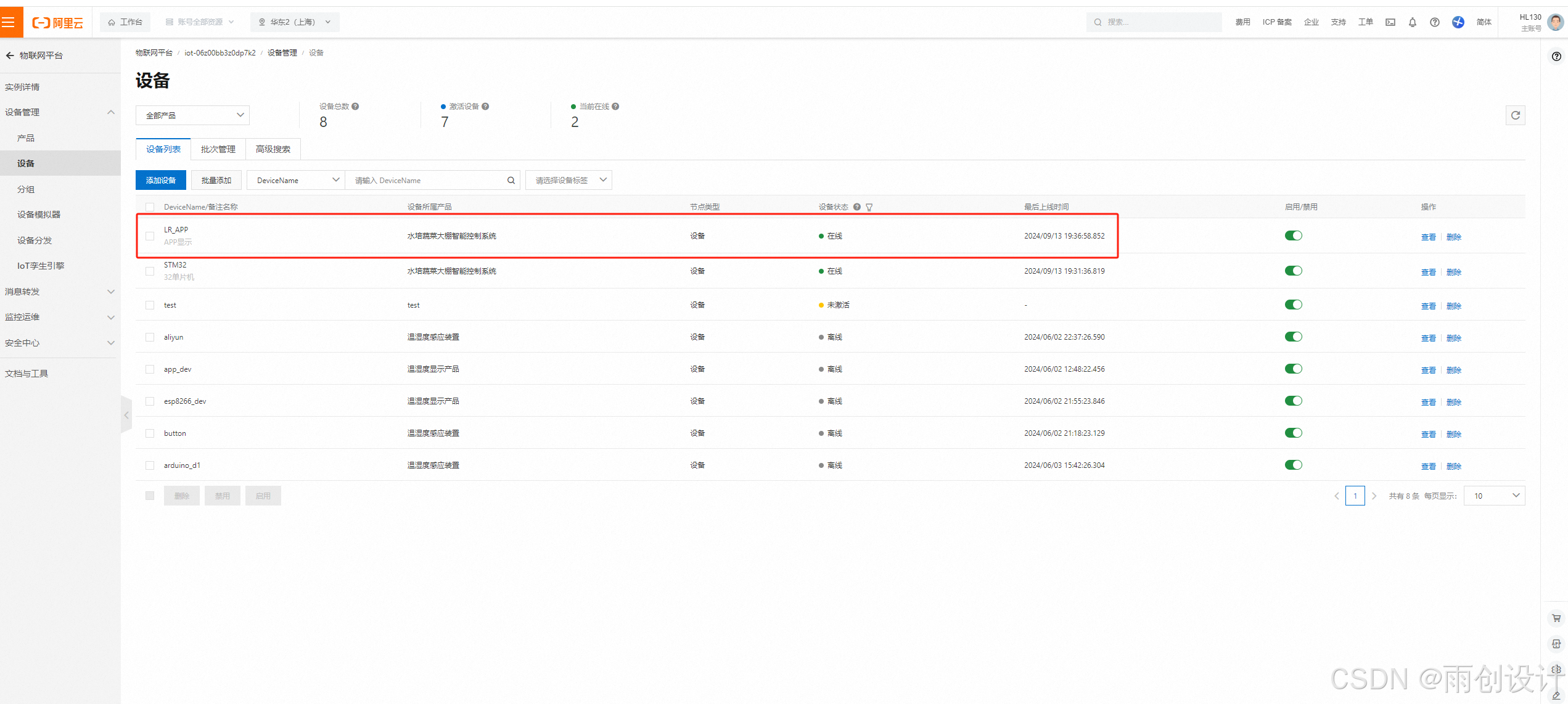The width and height of the screenshot is (1568, 704).
Task: Open the Cloud Shell terminal icon
Action: coord(1390,22)
